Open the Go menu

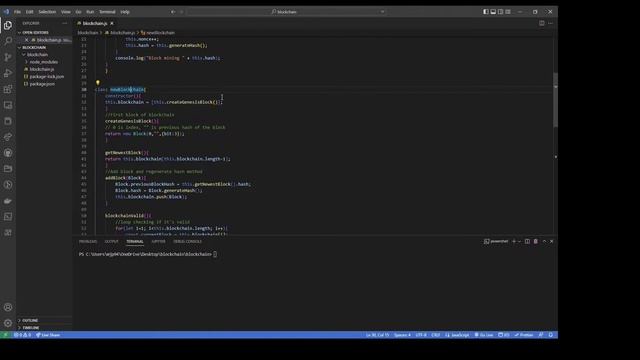(x=78, y=12)
